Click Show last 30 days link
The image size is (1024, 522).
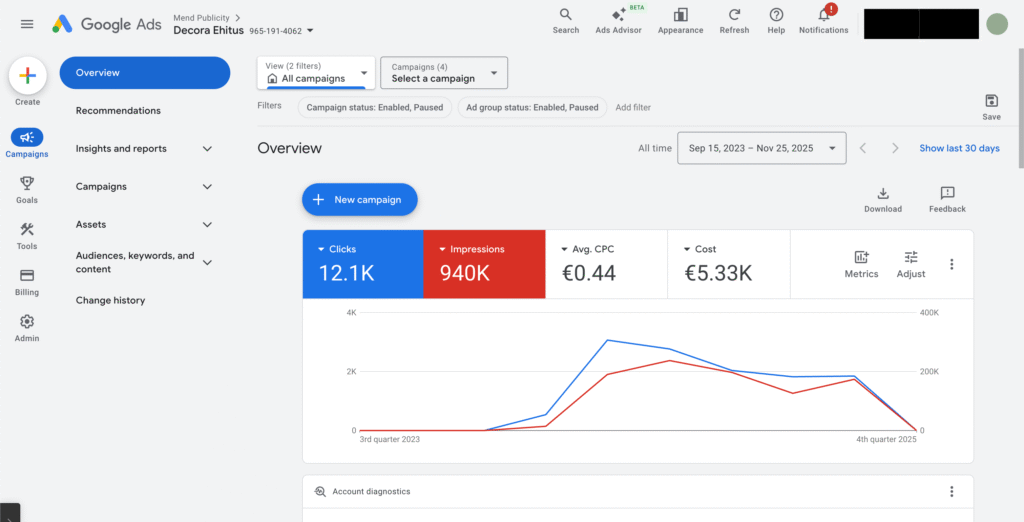click(959, 148)
